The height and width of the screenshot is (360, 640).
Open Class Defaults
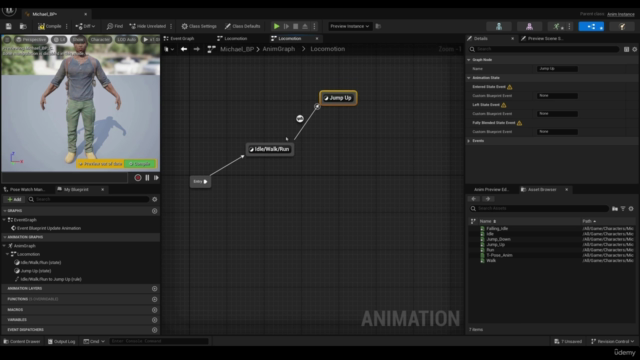(x=242, y=26)
